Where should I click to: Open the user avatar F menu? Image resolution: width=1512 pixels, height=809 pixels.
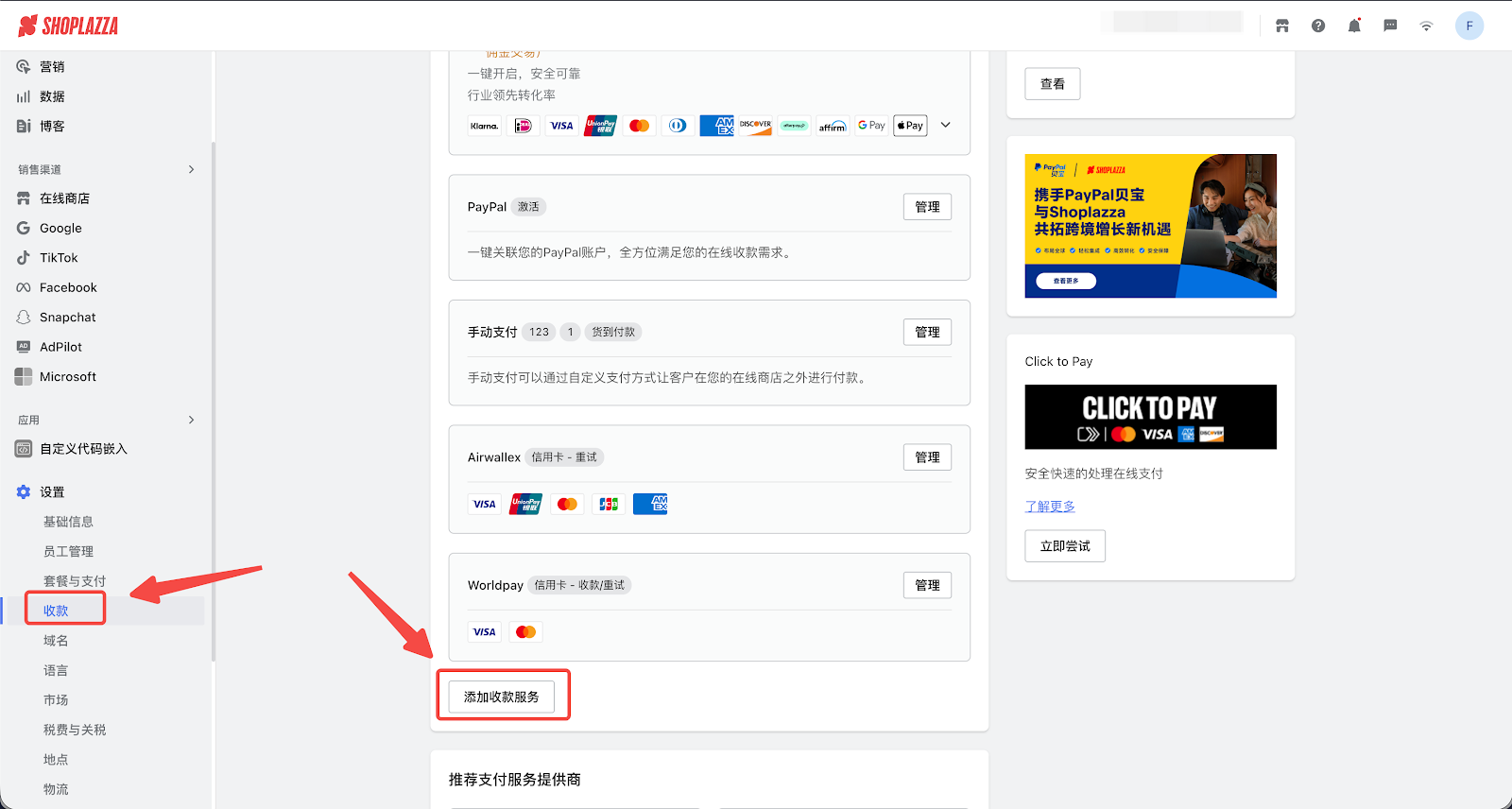pyautogui.click(x=1469, y=26)
